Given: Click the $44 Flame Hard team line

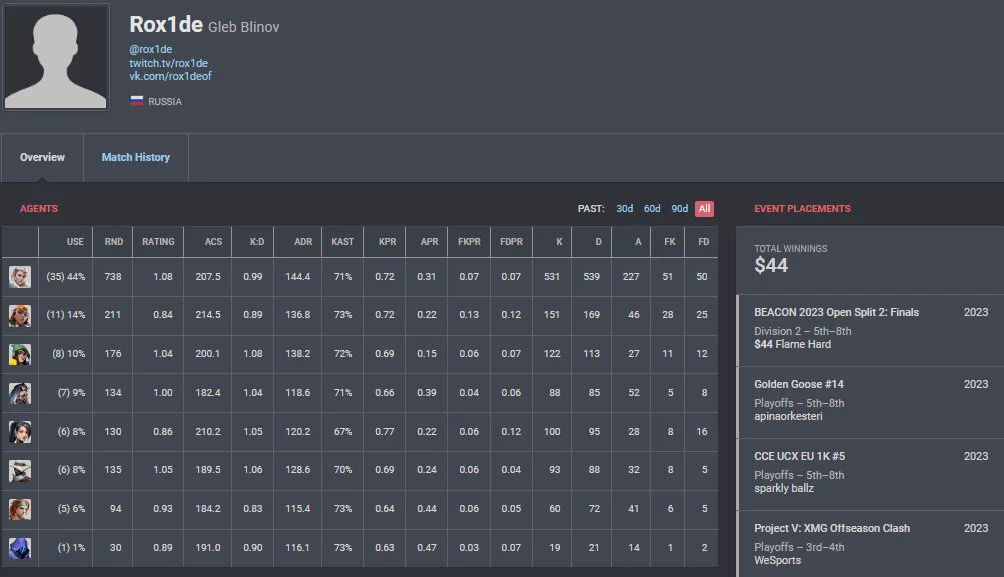Looking at the screenshot, I should (x=793, y=345).
